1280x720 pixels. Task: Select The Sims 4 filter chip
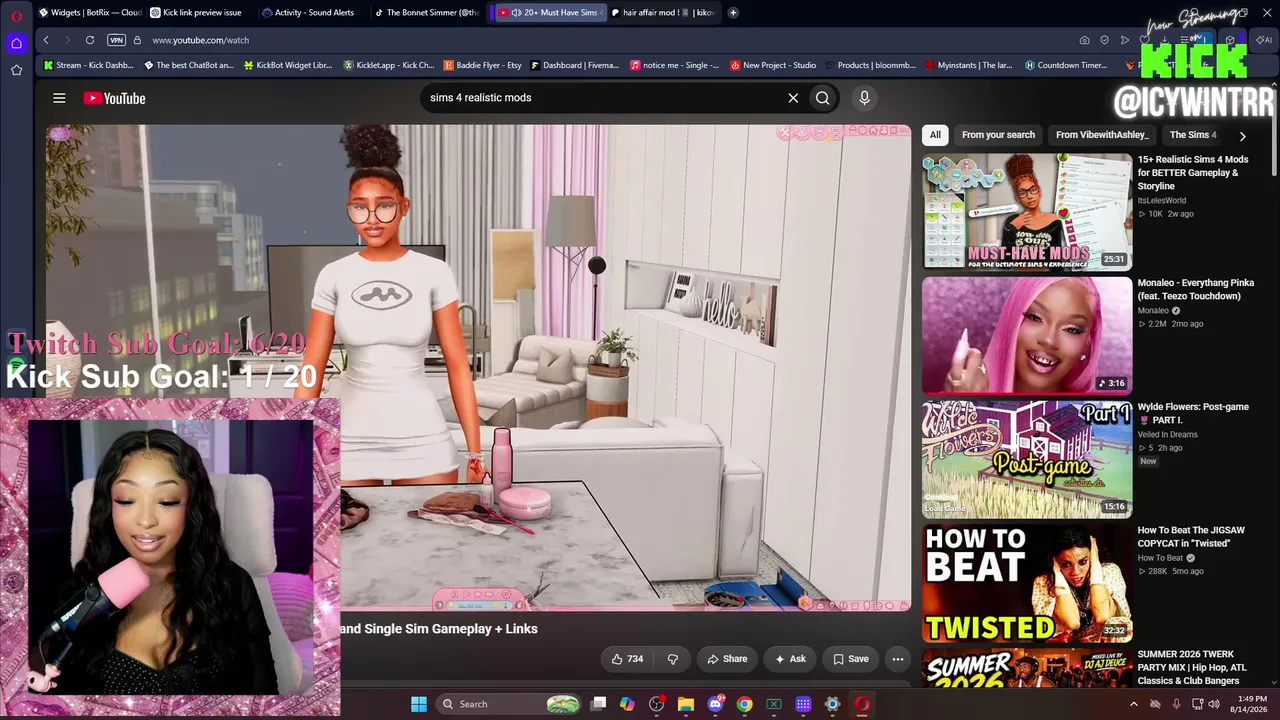click(1193, 135)
